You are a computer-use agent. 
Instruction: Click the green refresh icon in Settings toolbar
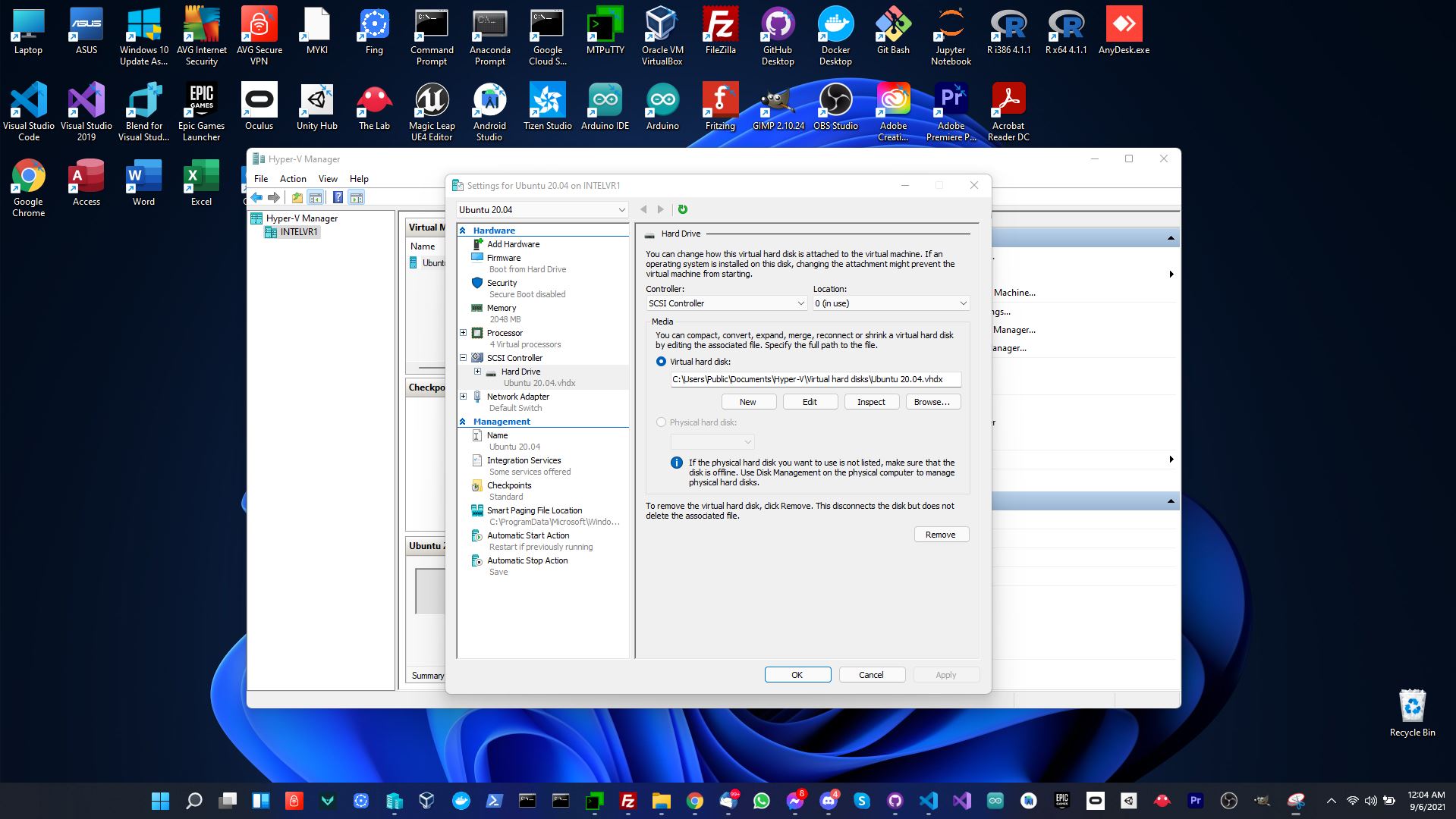coord(682,209)
